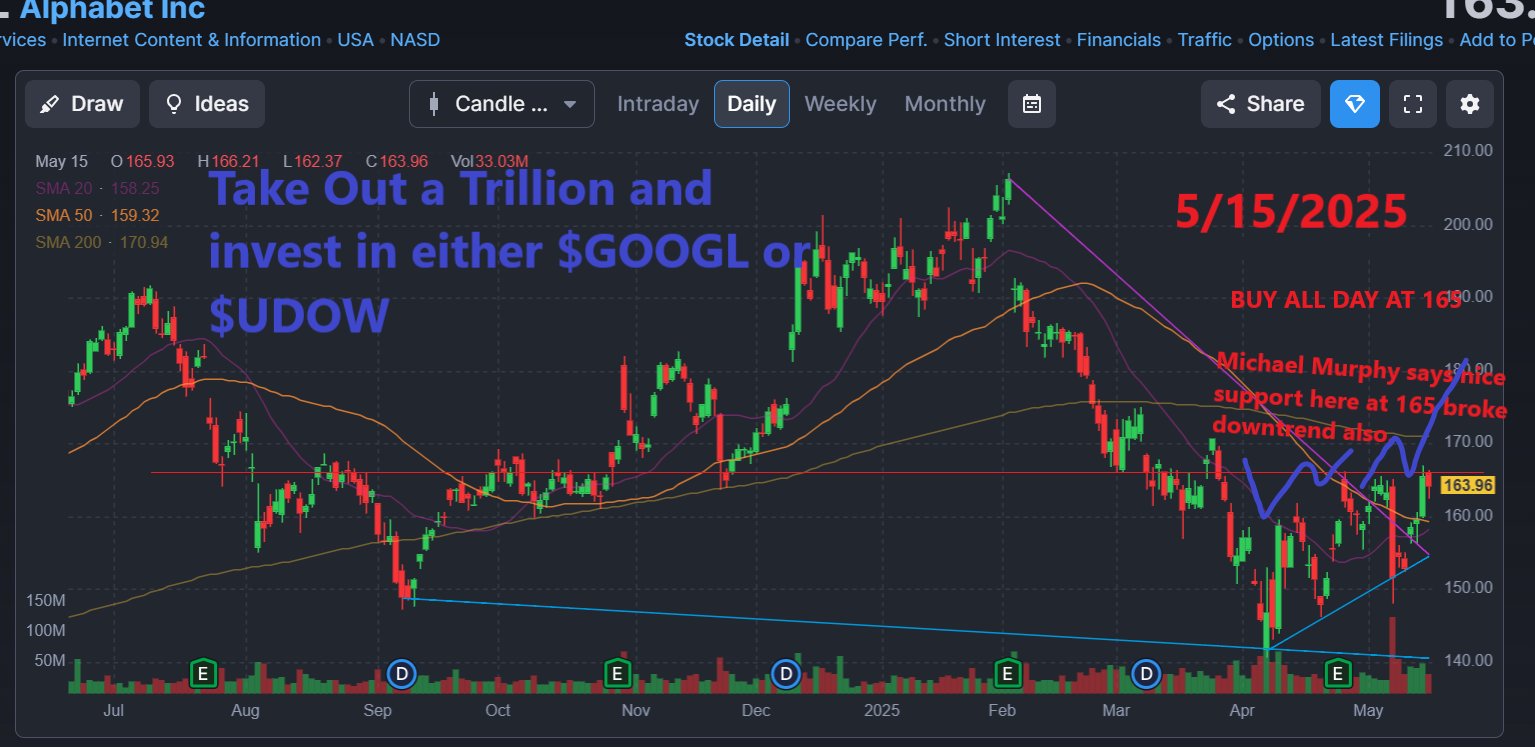Viewport: 1535px width, 747px height.
Task: Open the Financials link
Action: [1119, 40]
